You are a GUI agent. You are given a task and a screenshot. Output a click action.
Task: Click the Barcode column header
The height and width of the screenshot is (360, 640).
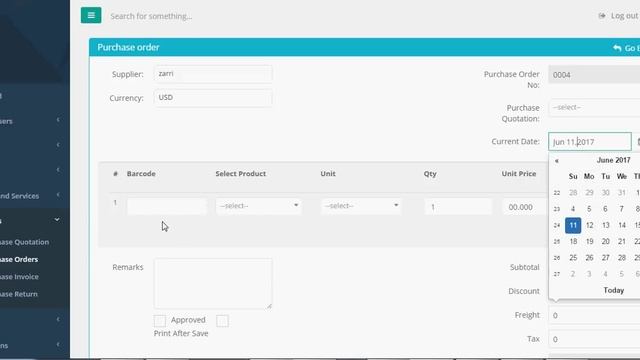(141, 174)
